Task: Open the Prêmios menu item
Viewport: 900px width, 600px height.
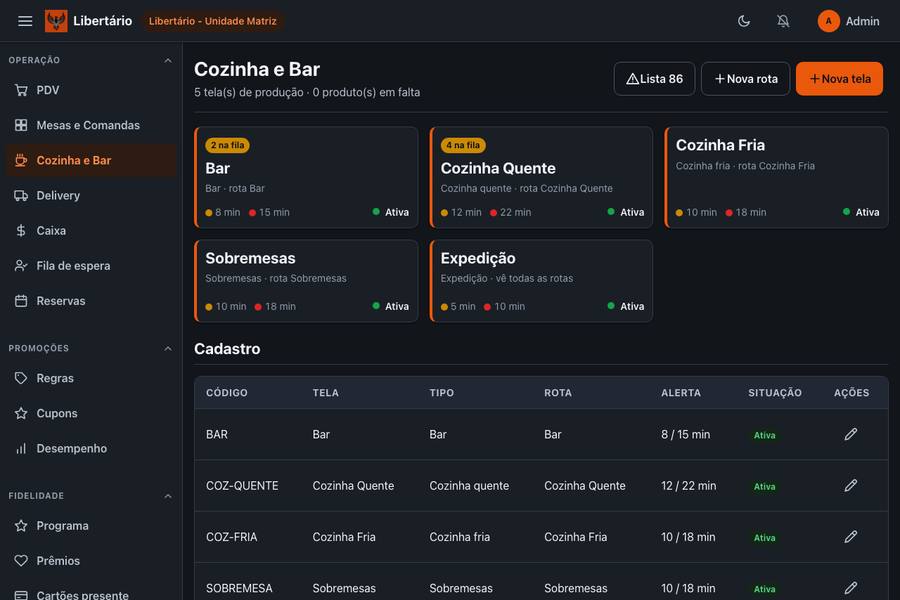Action: coord(91,560)
